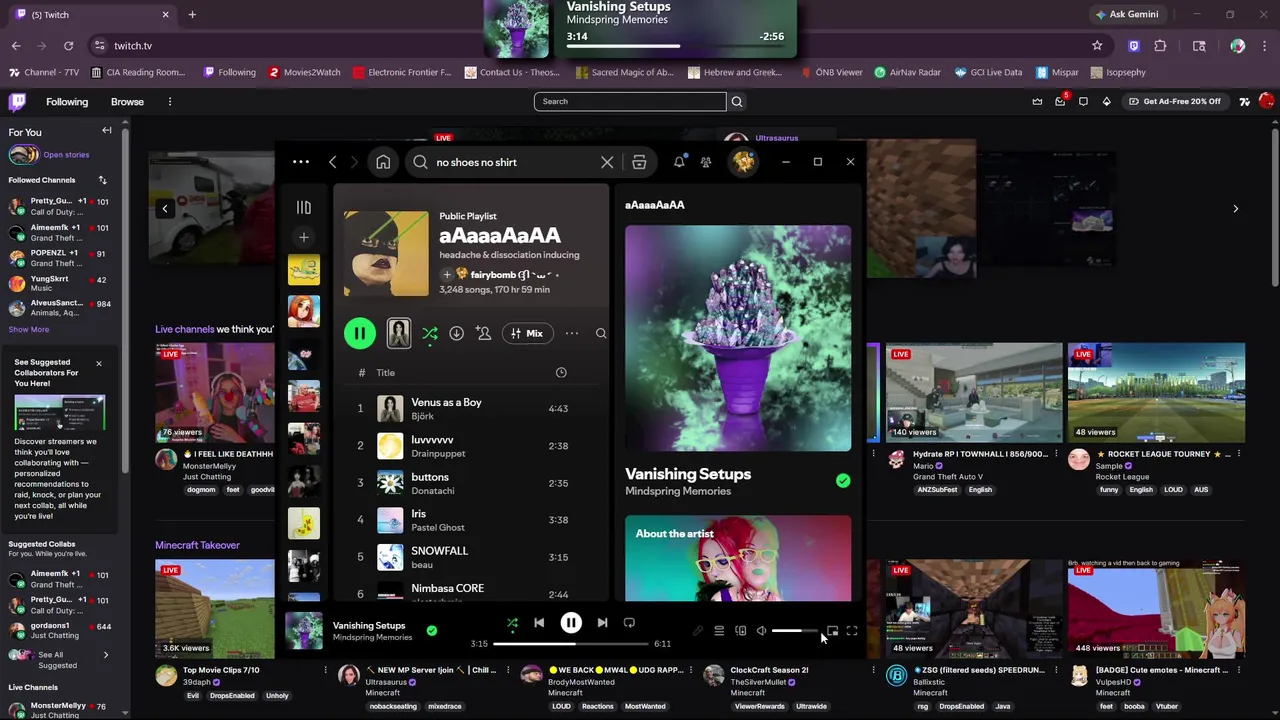This screenshot has height=720, width=1280.
Task: Skip to the previous track
Action: coord(539,623)
